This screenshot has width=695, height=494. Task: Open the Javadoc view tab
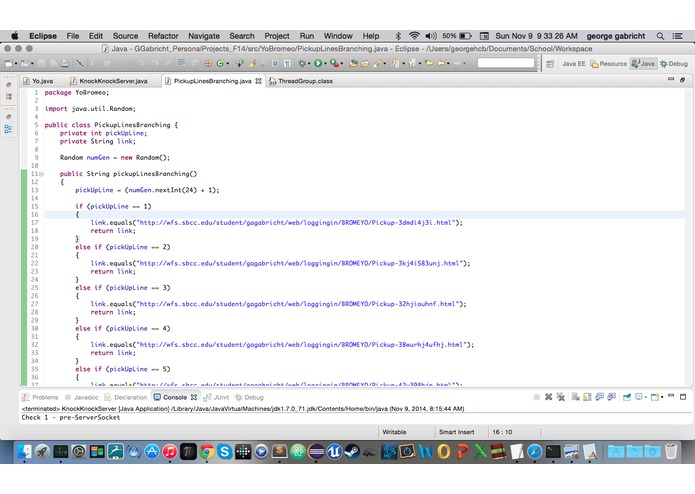[x=81, y=397]
